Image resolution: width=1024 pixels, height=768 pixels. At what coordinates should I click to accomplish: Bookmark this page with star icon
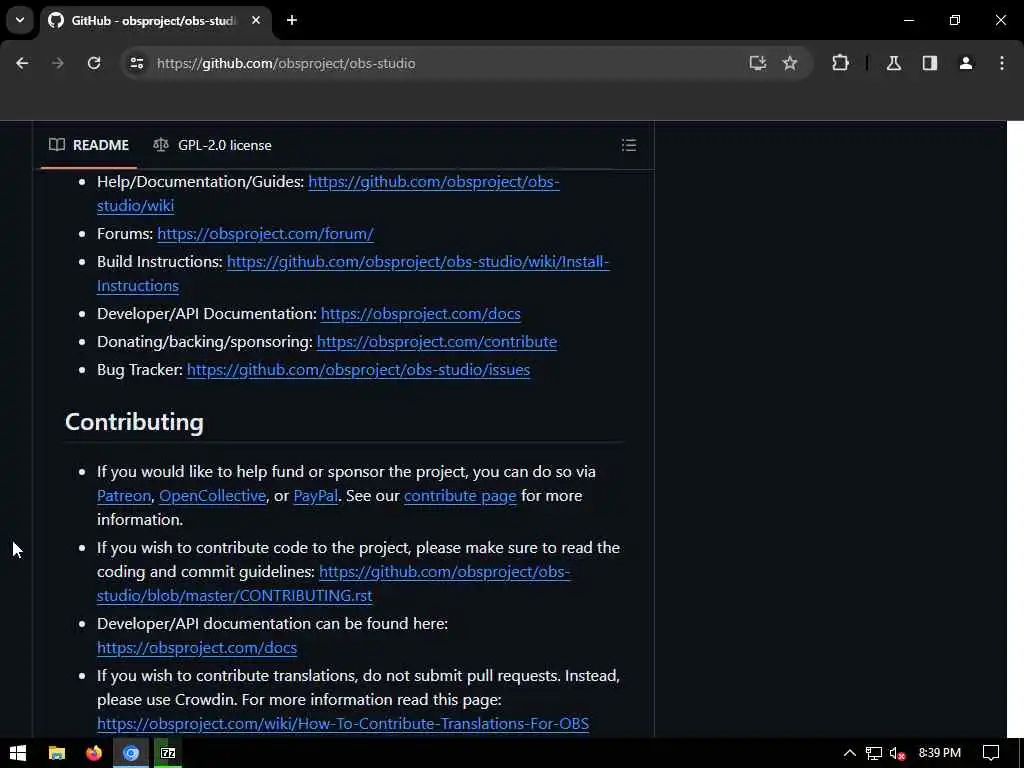[790, 63]
